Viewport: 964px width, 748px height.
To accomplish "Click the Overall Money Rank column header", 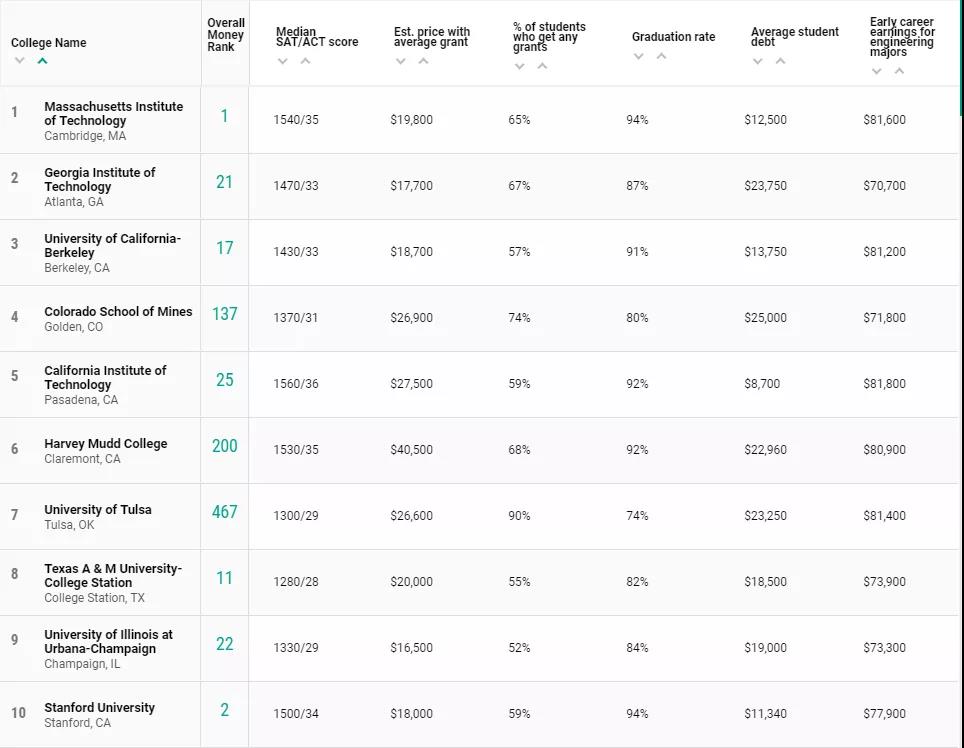I will [x=225, y=35].
